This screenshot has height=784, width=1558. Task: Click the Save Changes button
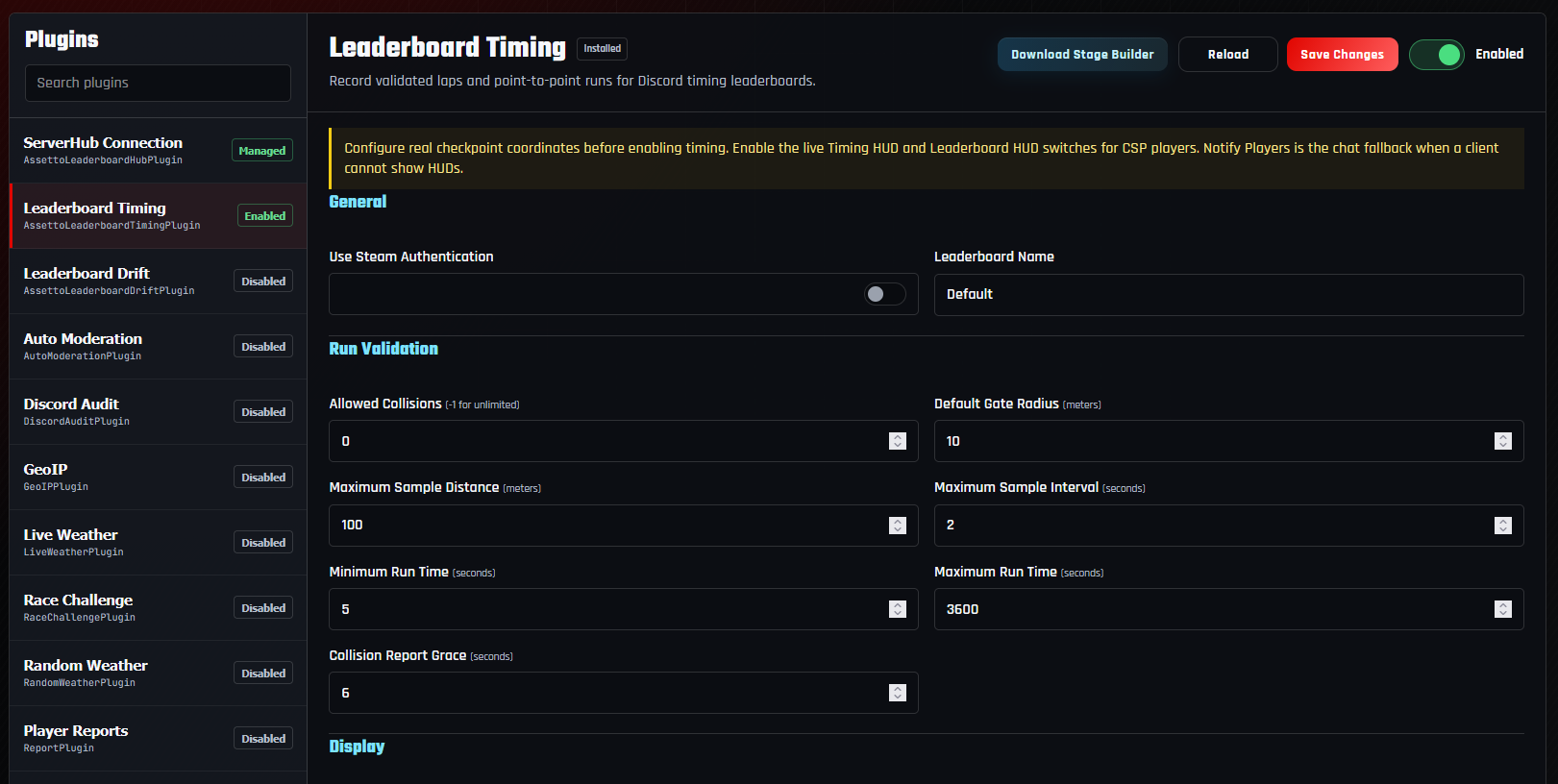(1342, 55)
